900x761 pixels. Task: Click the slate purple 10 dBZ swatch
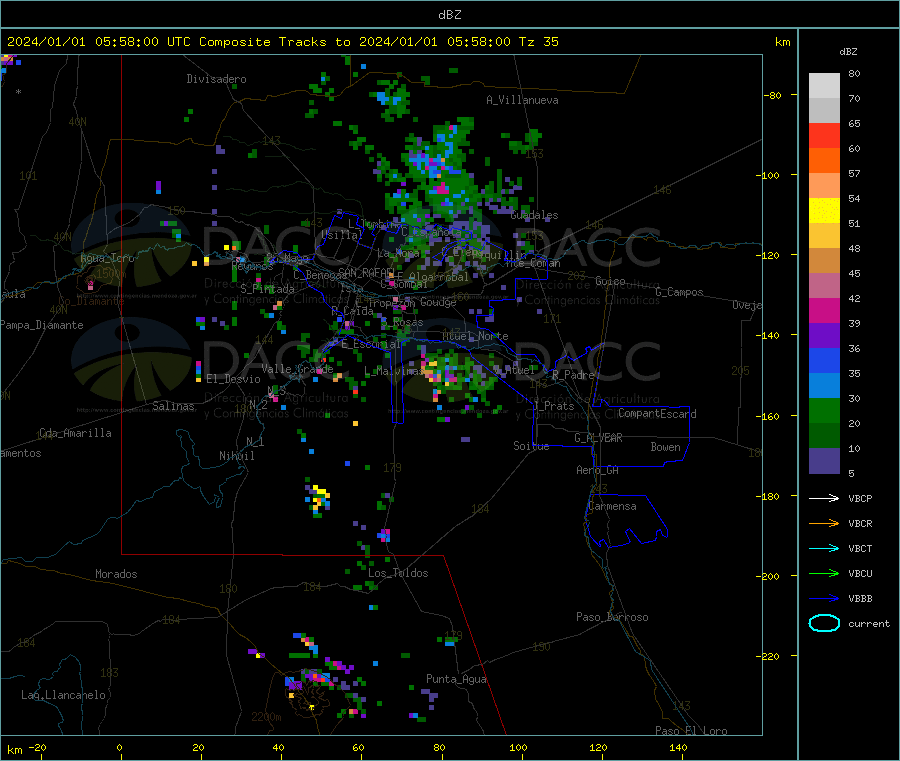pos(824,461)
